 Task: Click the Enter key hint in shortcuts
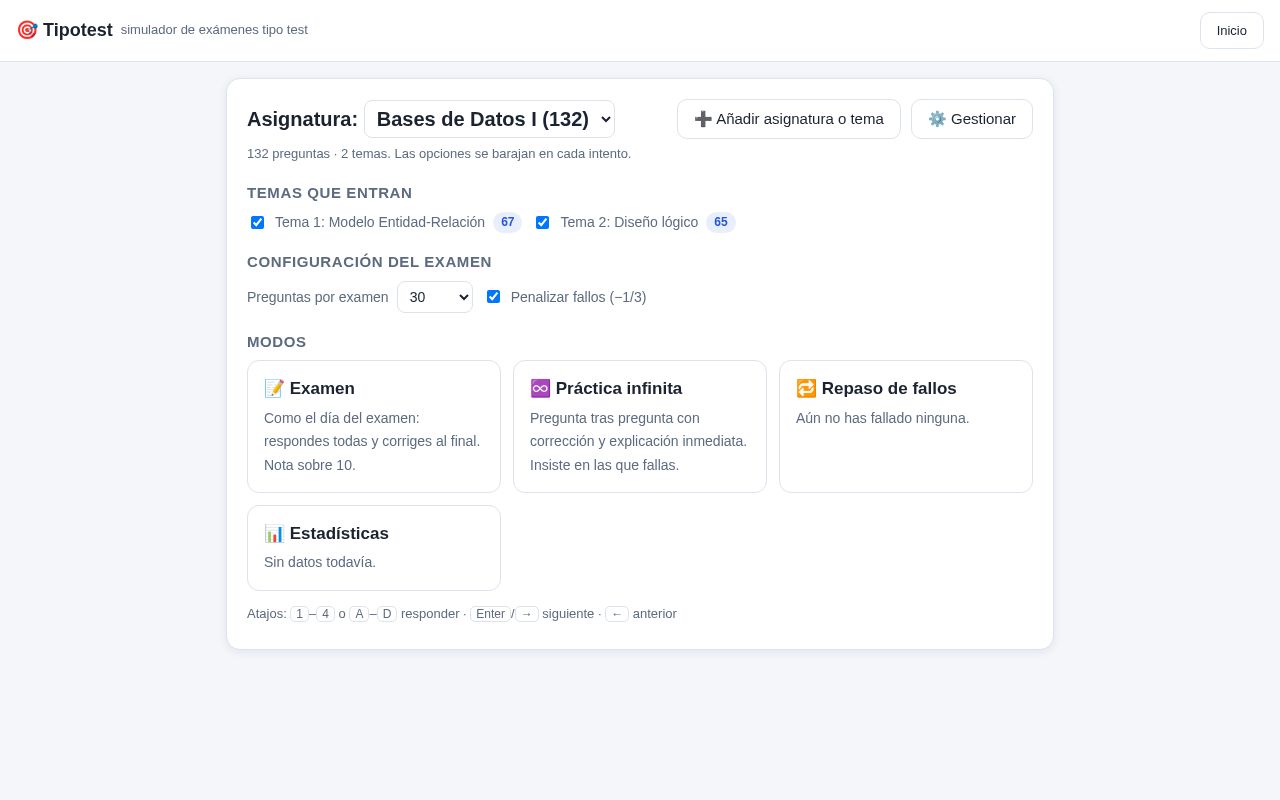click(x=491, y=614)
